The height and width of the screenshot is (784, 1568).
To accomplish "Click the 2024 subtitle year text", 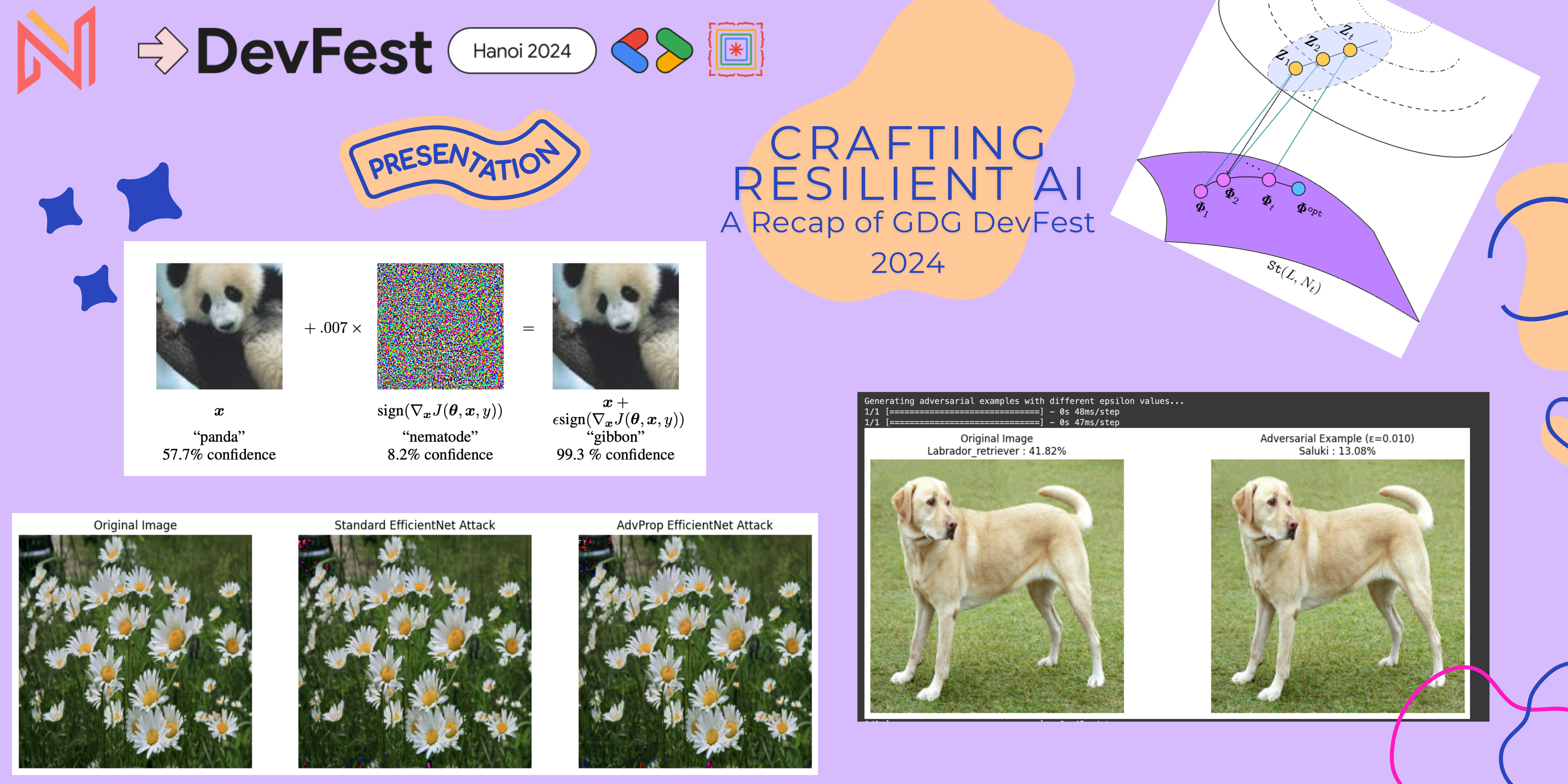I will click(x=908, y=263).
